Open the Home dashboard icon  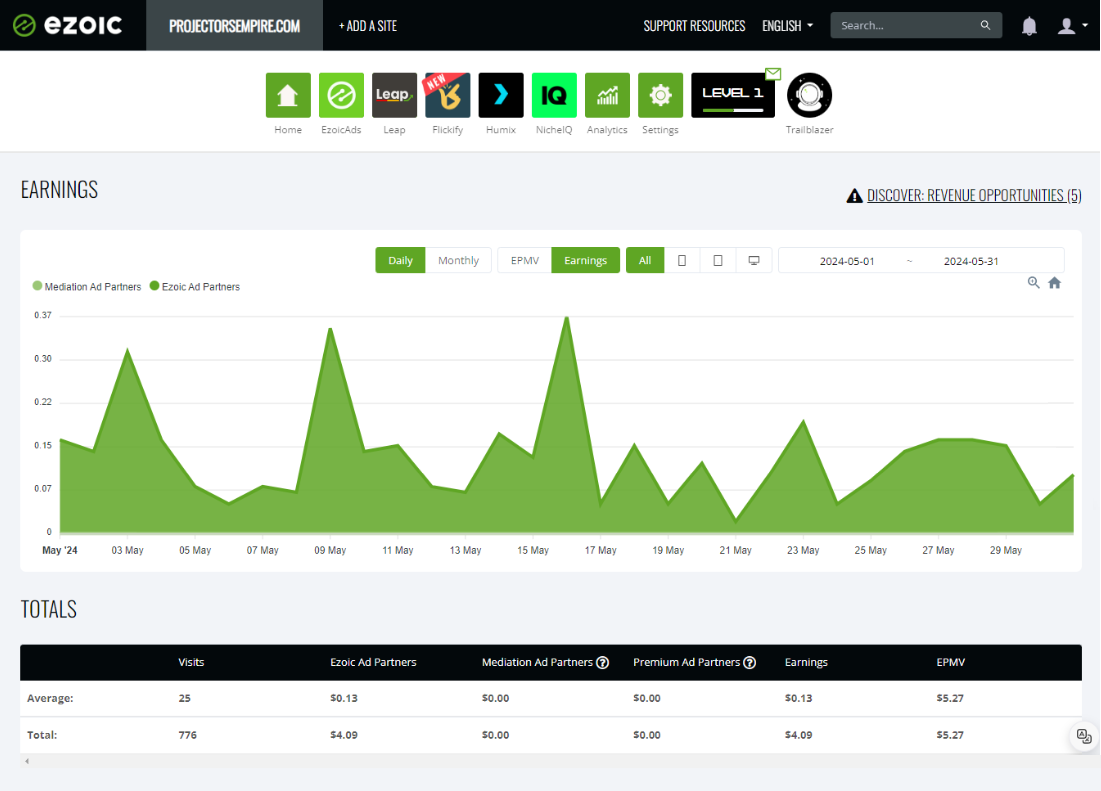(x=288, y=95)
